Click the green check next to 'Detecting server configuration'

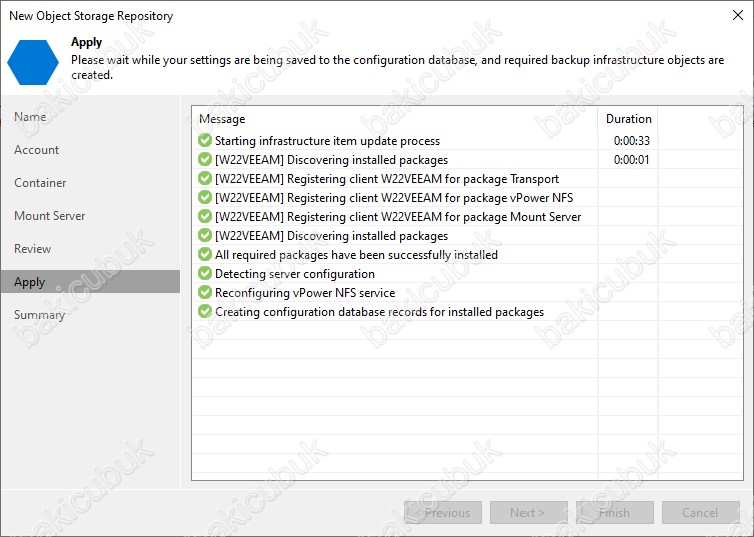point(205,274)
